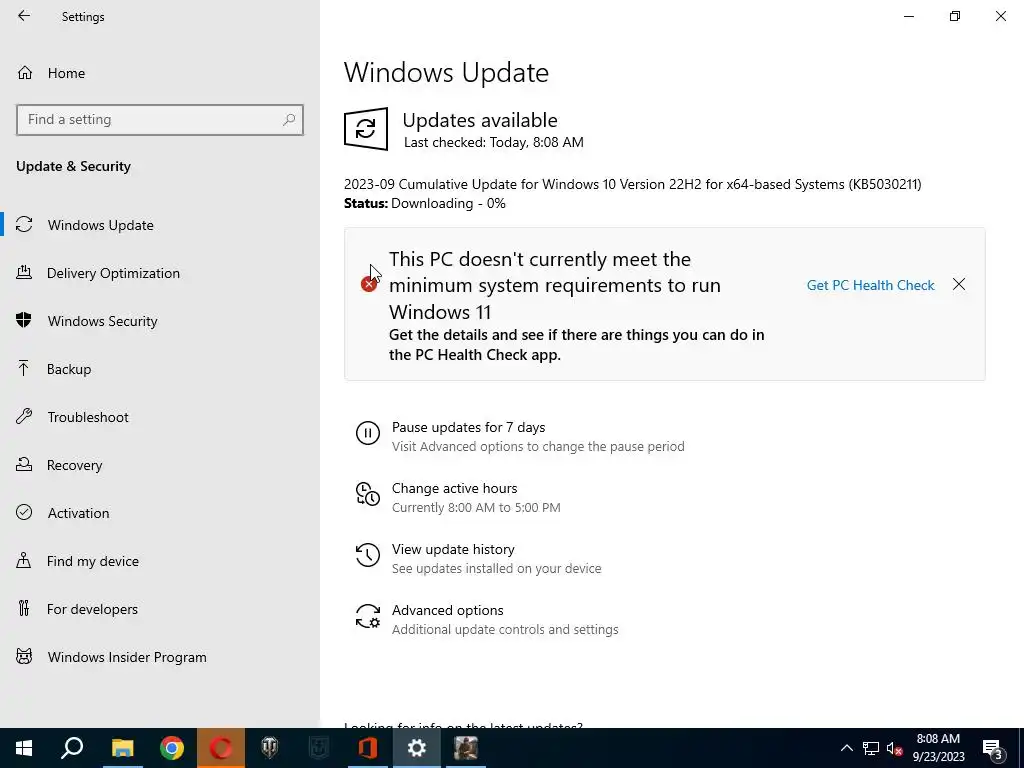Viewport: 1024px width, 768px height.
Task: Click the Update & Security heading
Action: click(73, 166)
